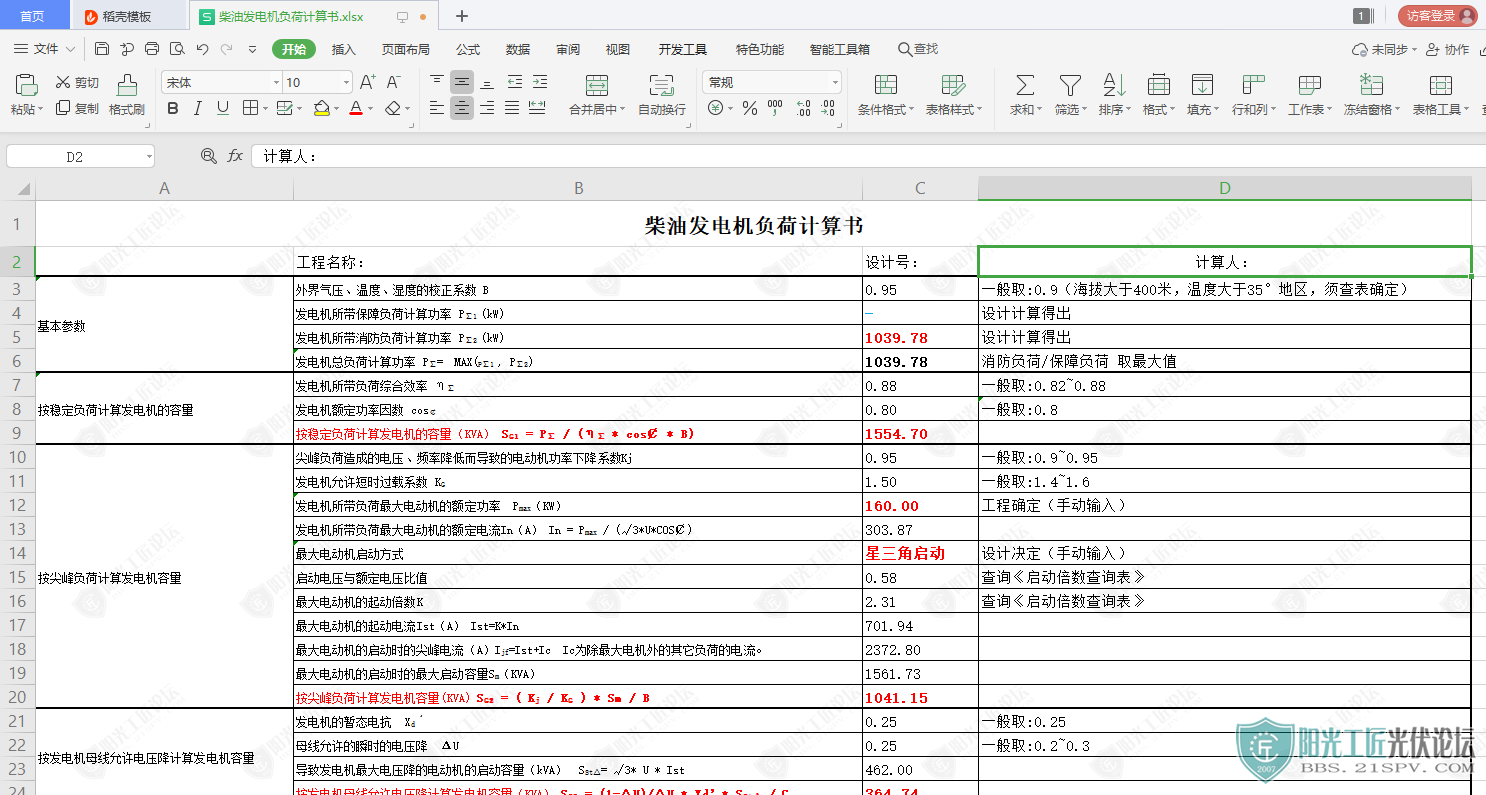Toggle Italic formatting

pos(197,108)
